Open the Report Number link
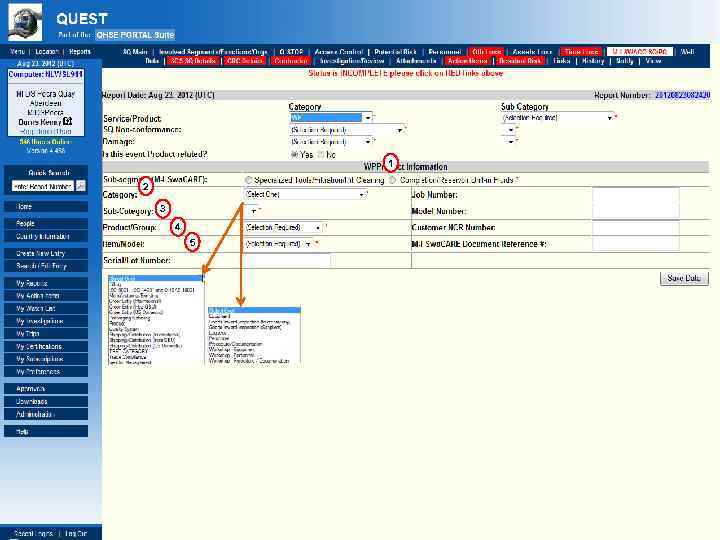 click(x=682, y=95)
